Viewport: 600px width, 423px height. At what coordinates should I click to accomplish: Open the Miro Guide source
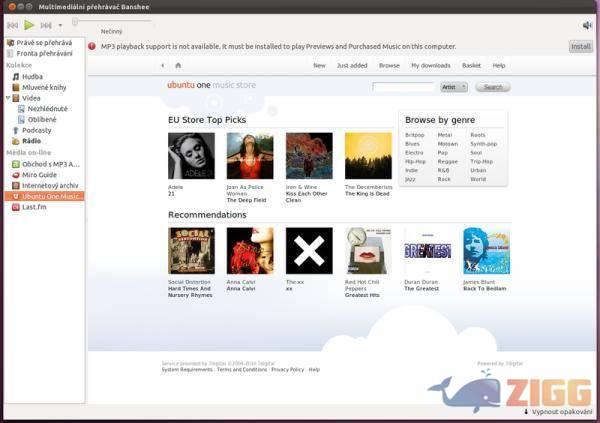tap(39, 175)
